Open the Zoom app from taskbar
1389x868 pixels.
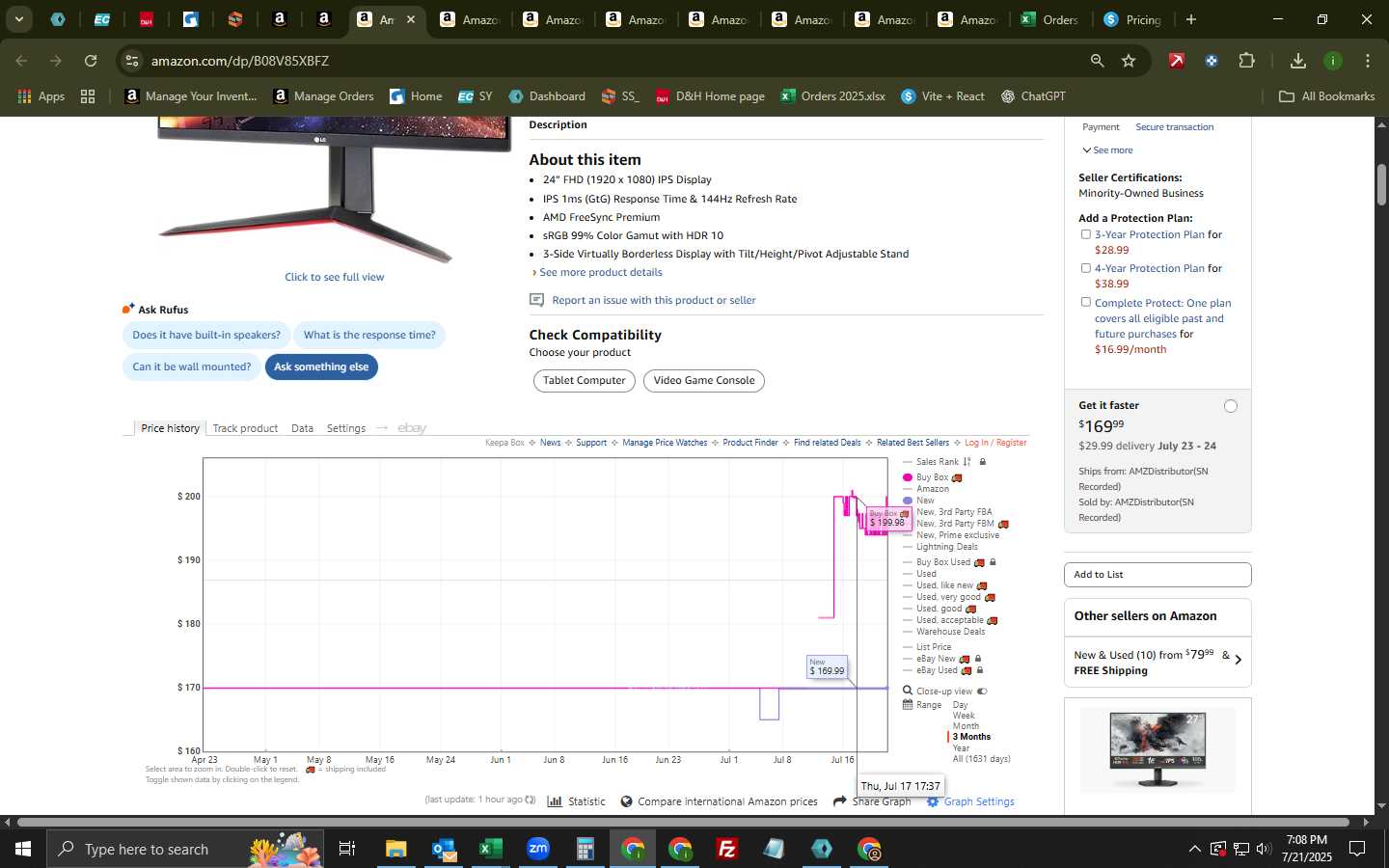(538, 849)
